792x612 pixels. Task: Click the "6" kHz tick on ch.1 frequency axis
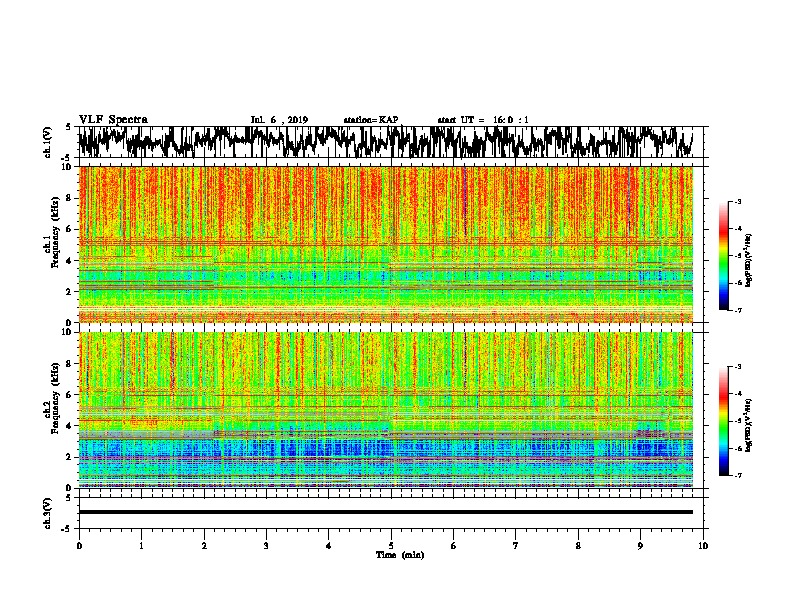(70, 229)
